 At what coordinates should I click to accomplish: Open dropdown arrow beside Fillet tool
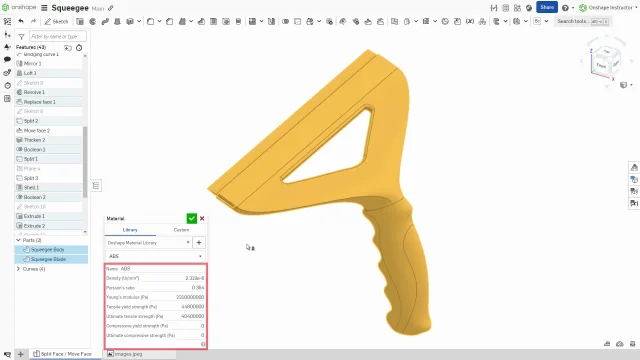(160, 21)
